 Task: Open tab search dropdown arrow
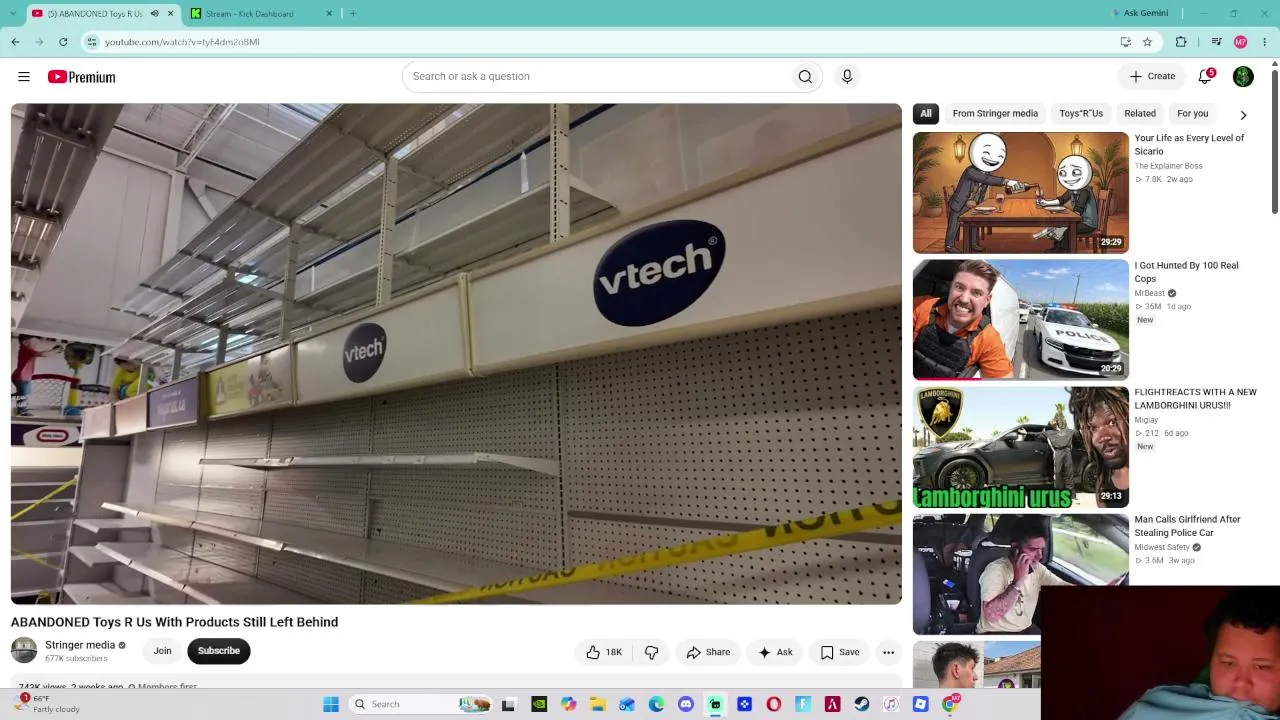coord(15,13)
